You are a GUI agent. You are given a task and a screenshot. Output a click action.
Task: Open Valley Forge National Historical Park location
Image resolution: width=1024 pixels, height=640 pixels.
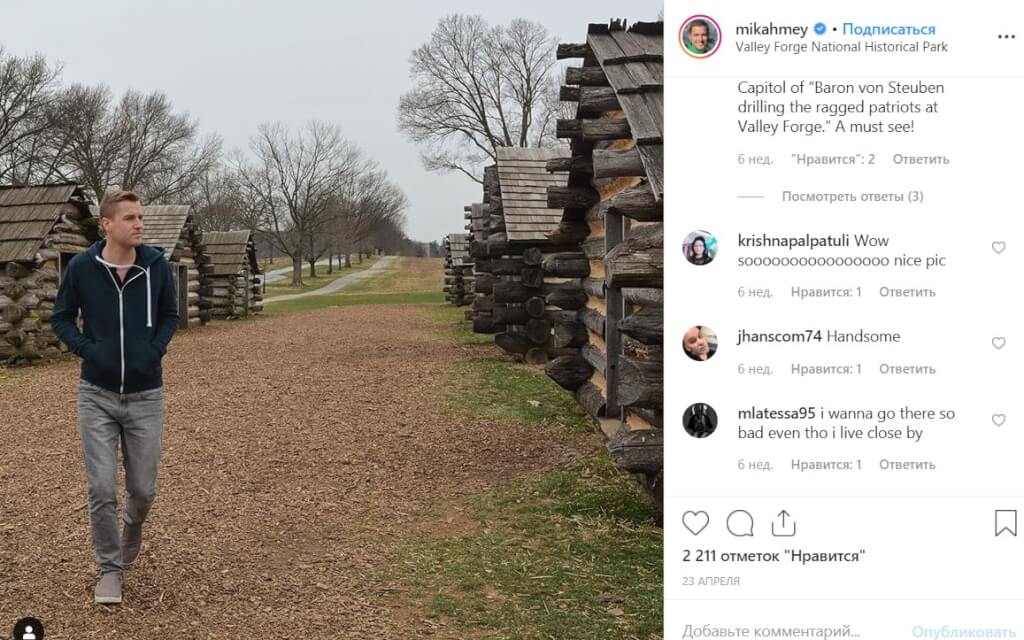tap(841, 47)
